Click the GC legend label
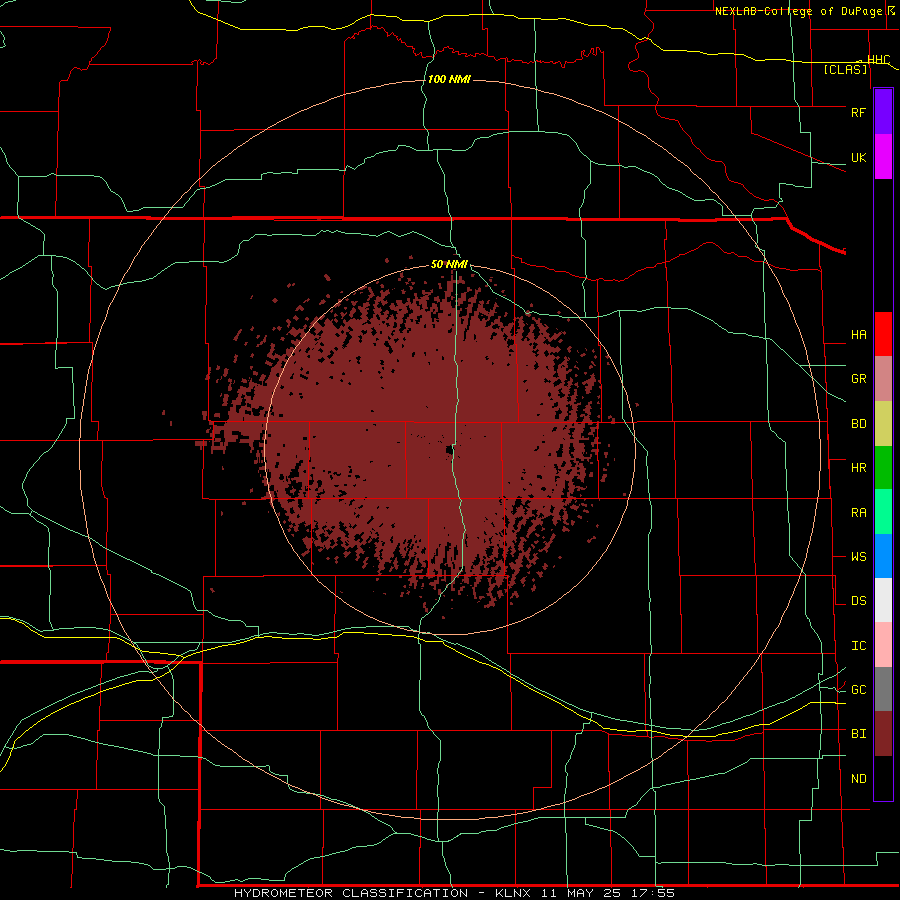Image resolution: width=900 pixels, height=900 pixels. point(858,690)
